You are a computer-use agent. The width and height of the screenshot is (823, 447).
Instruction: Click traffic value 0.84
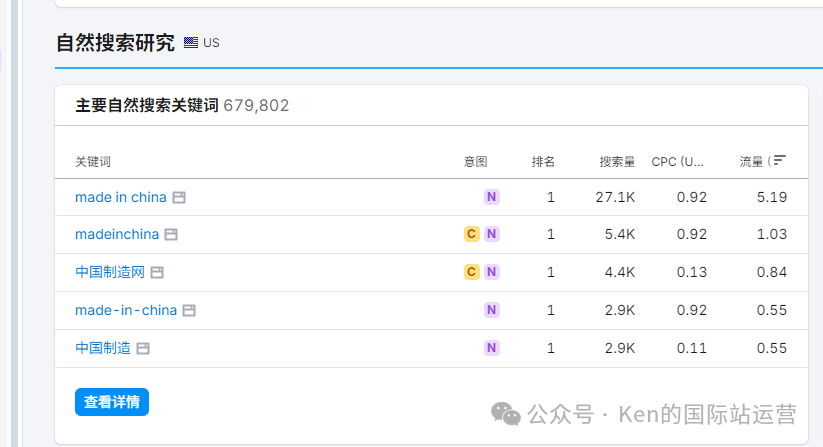pyautogui.click(x=772, y=272)
